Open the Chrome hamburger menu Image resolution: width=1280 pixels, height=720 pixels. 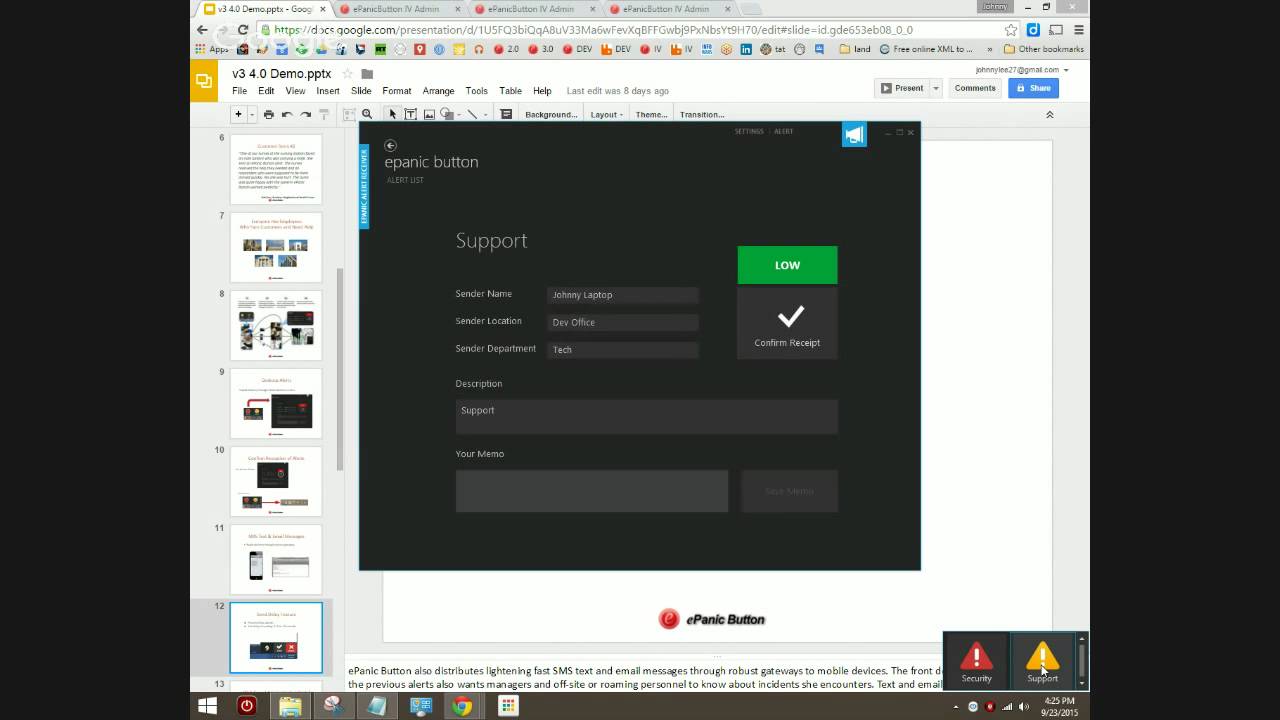coord(1078,30)
